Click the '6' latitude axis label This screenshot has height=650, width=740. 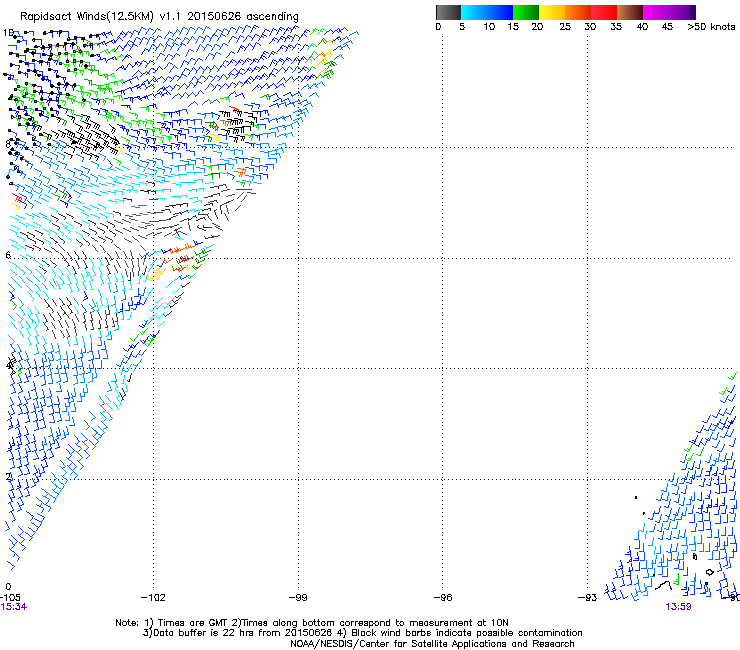point(8,255)
